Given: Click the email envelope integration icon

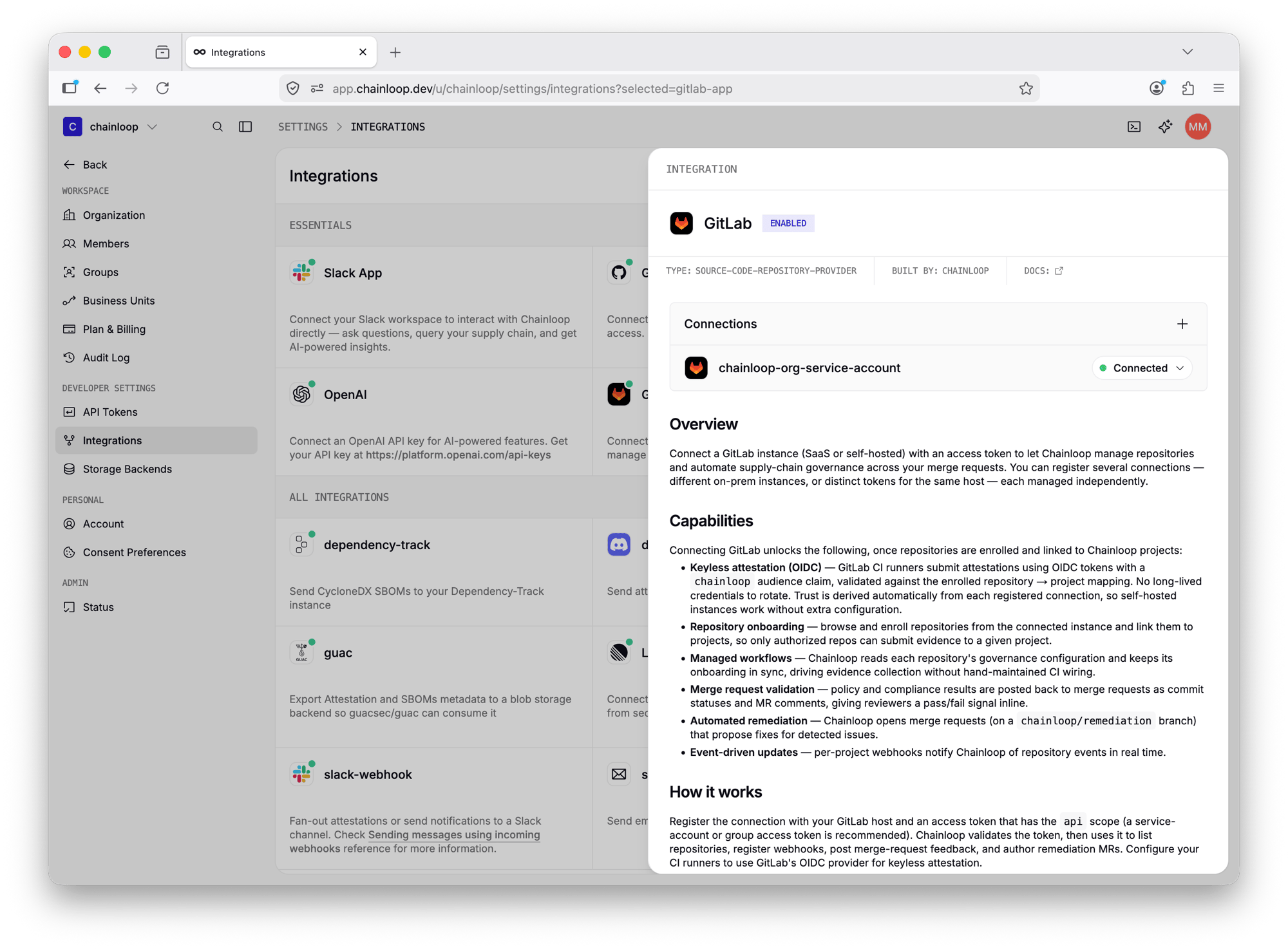Looking at the screenshot, I should pyautogui.click(x=619, y=775).
